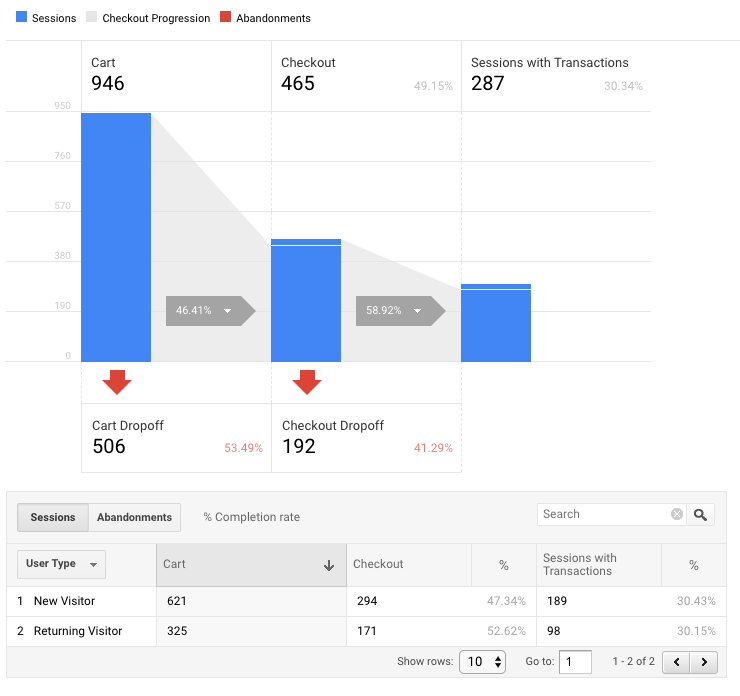
Task: Click the Checkout Dropoff red arrow
Action: [307, 382]
